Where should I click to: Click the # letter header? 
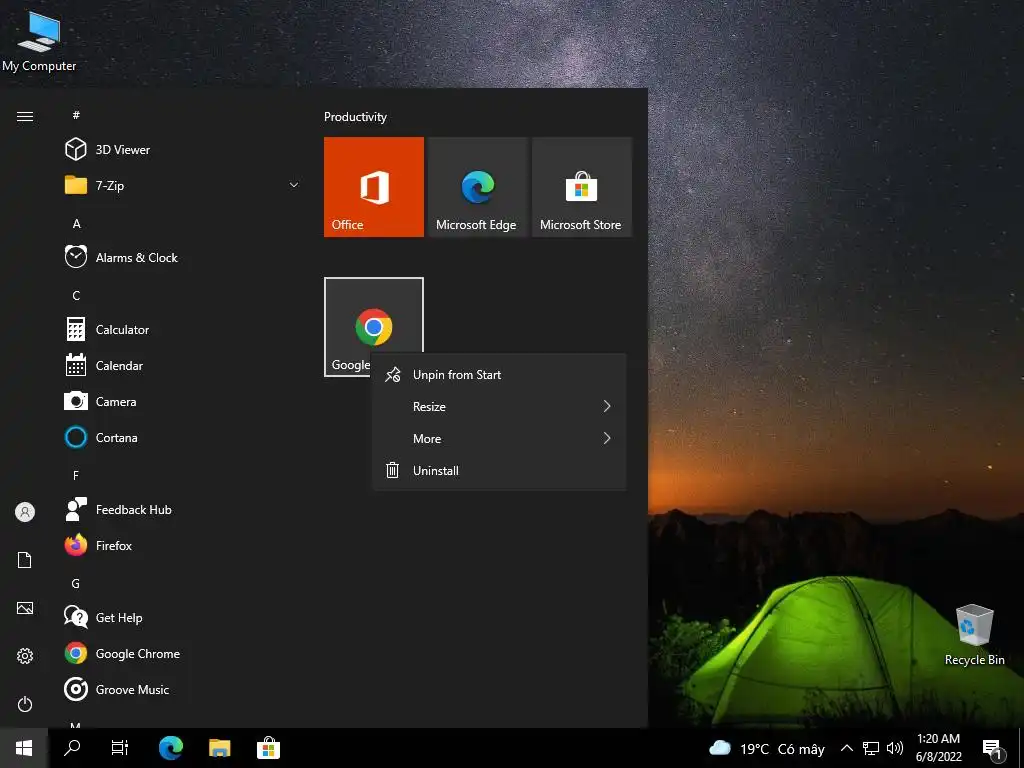[76, 115]
